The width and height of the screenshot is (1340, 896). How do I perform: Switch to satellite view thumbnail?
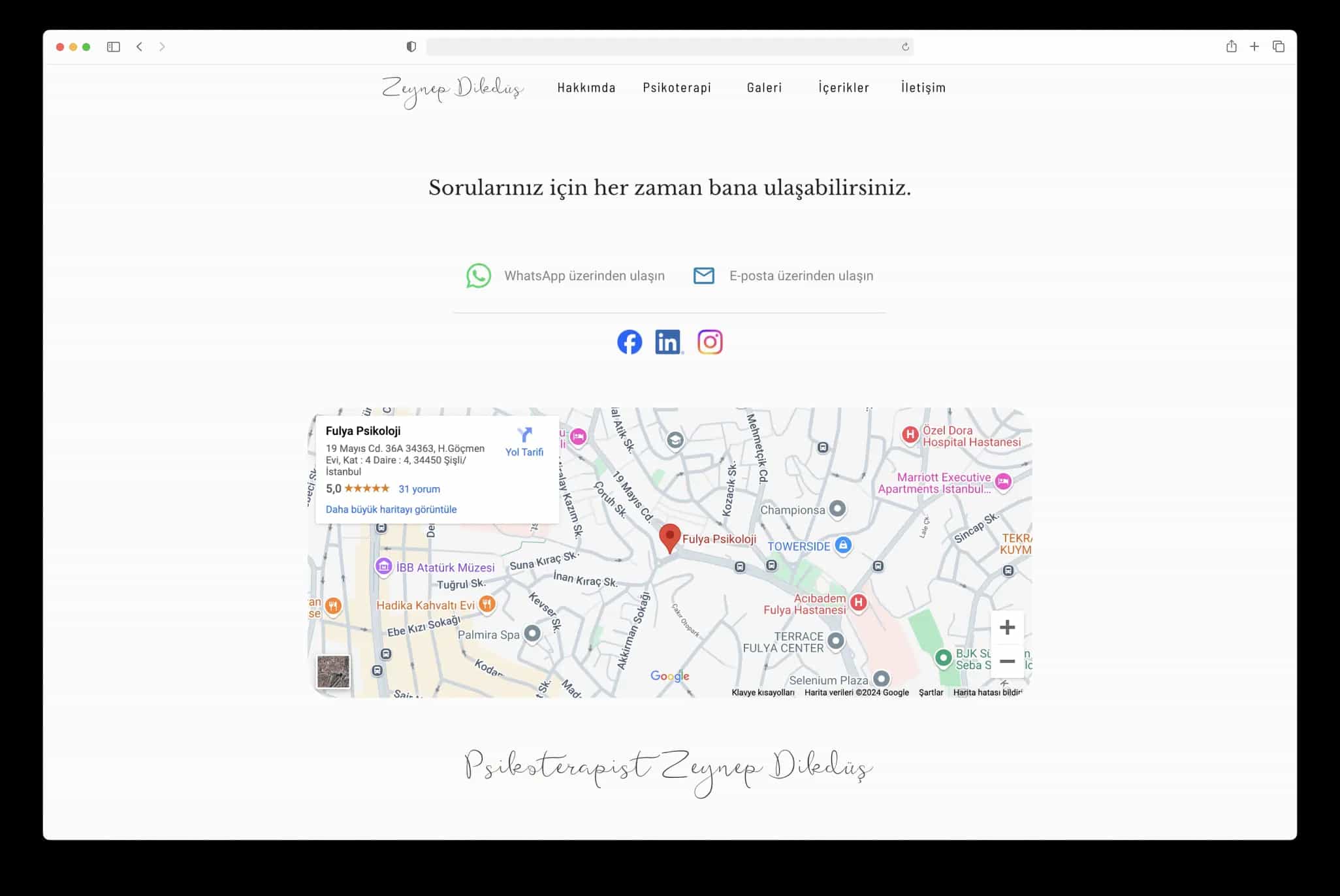pos(334,672)
